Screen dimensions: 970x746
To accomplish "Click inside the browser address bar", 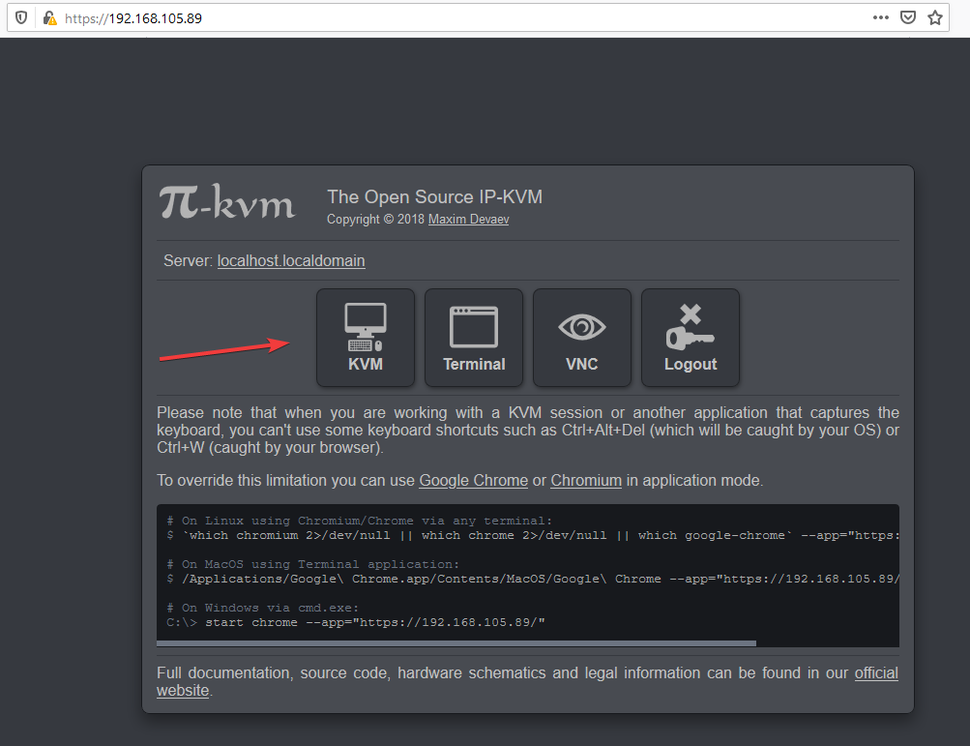I will point(300,17).
